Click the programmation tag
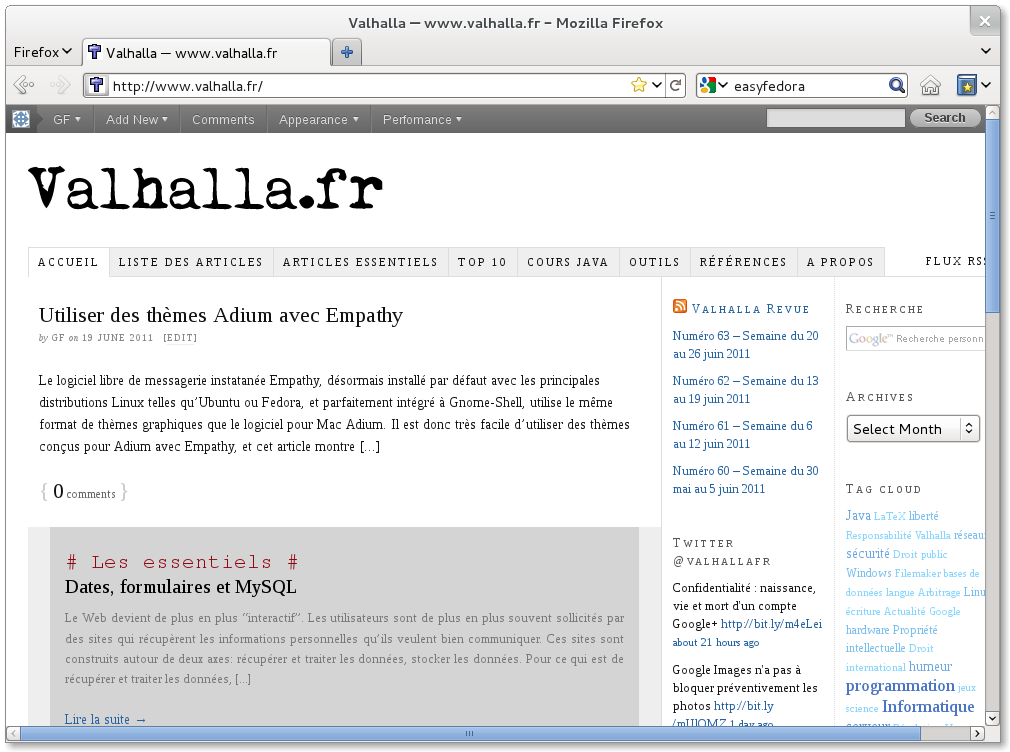The image size is (1010, 752). (x=900, y=686)
